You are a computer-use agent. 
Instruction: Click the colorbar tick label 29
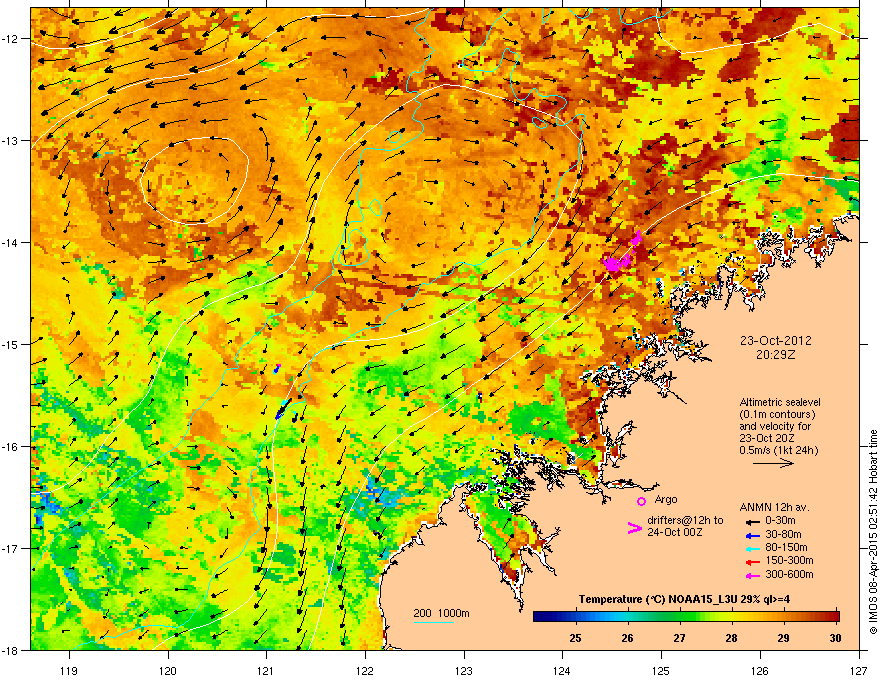tap(783, 638)
